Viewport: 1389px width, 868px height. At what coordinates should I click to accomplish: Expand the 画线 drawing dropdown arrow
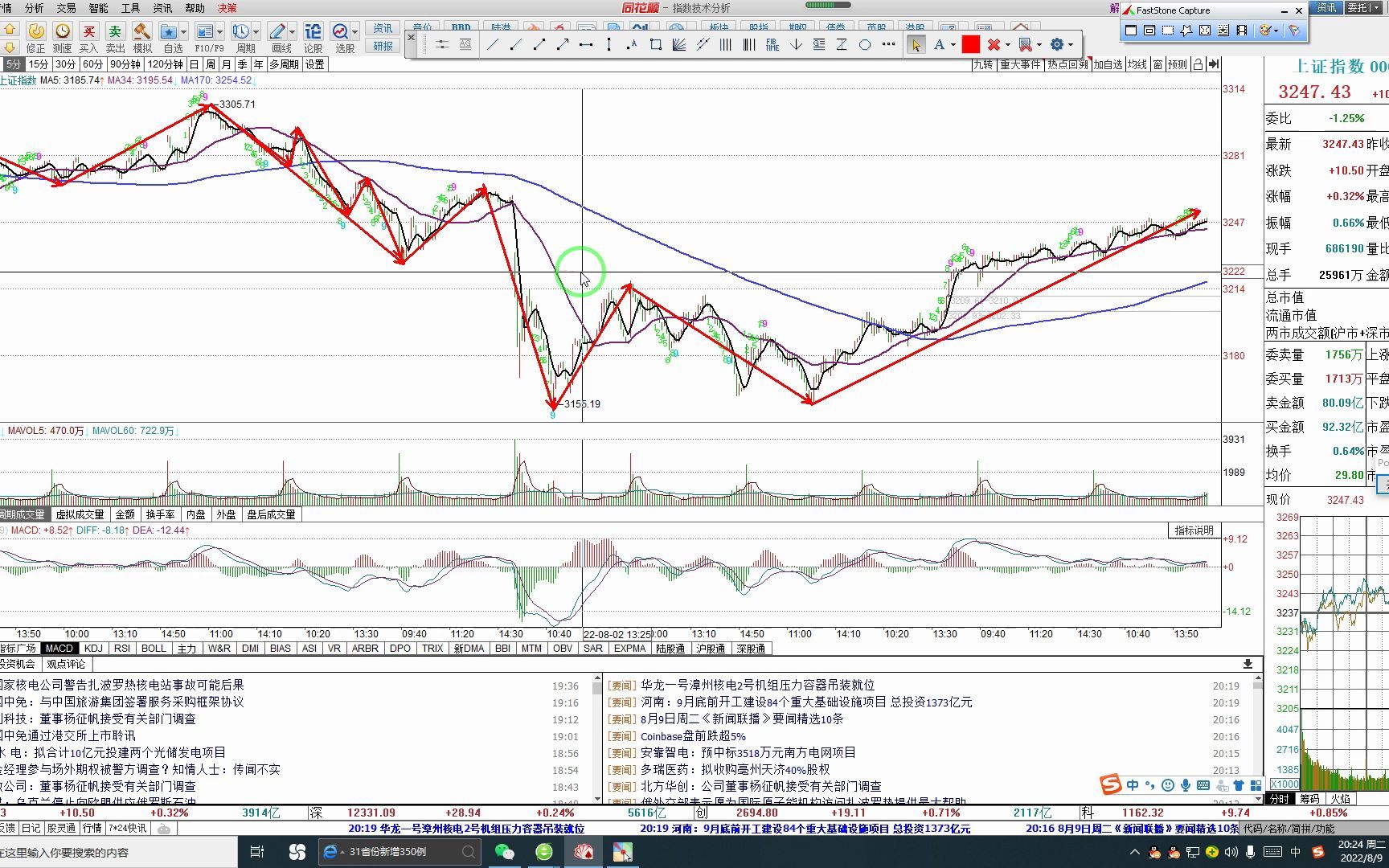(292, 32)
